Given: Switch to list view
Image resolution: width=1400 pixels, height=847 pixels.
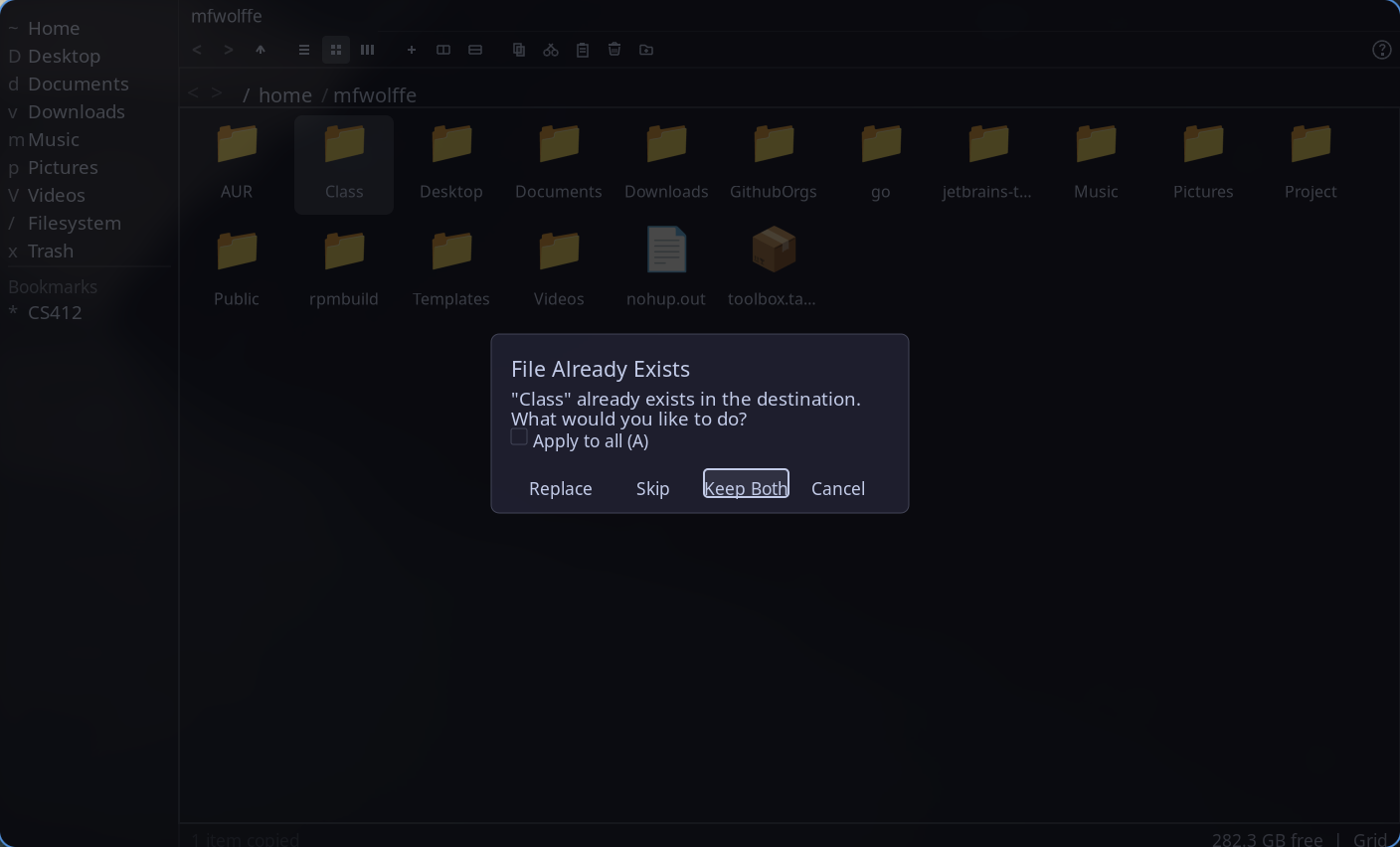Looking at the screenshot, I should (303, 49).
